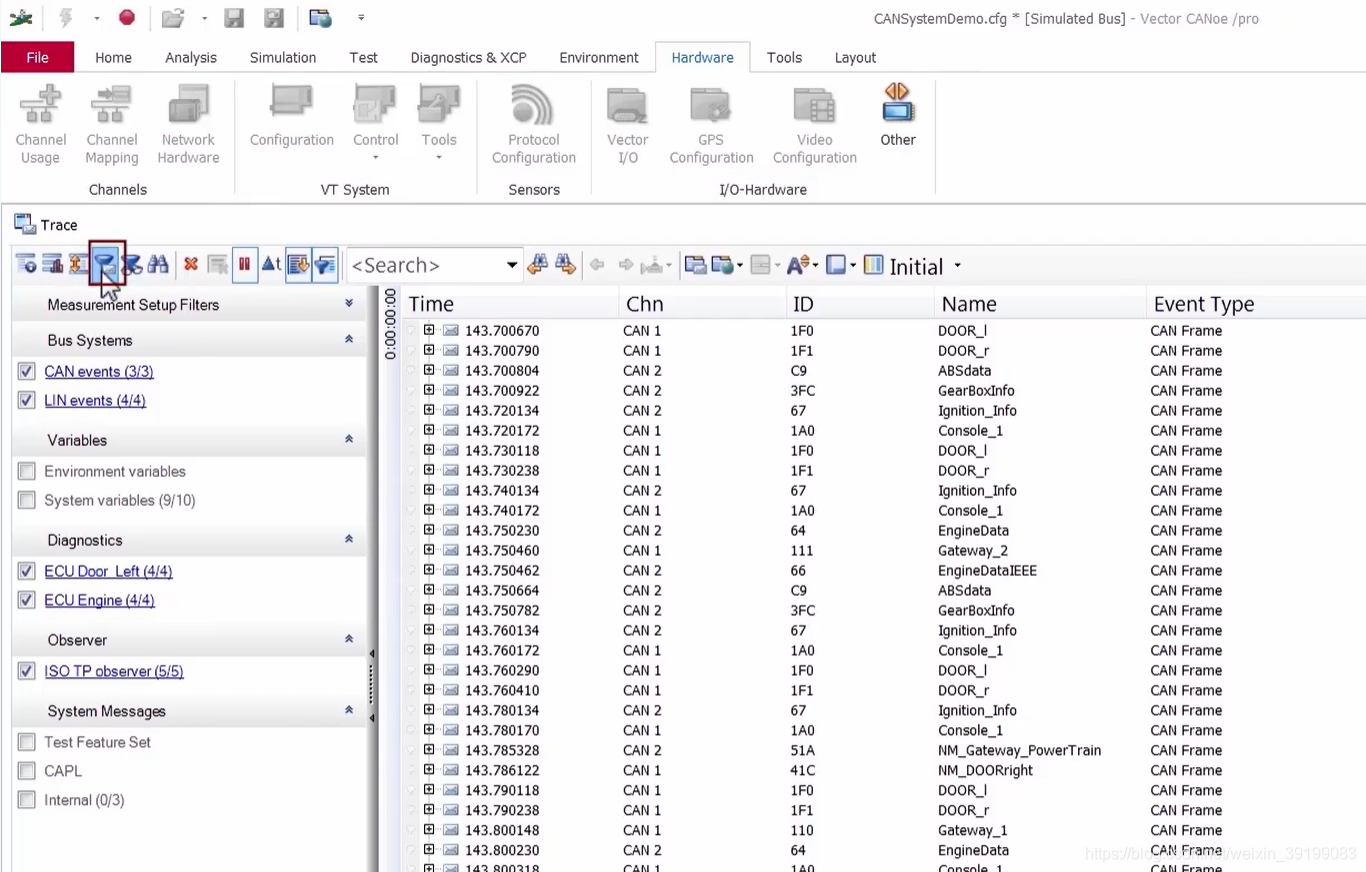Click find next binoculars icon beside Search

[x=565, y=265]
